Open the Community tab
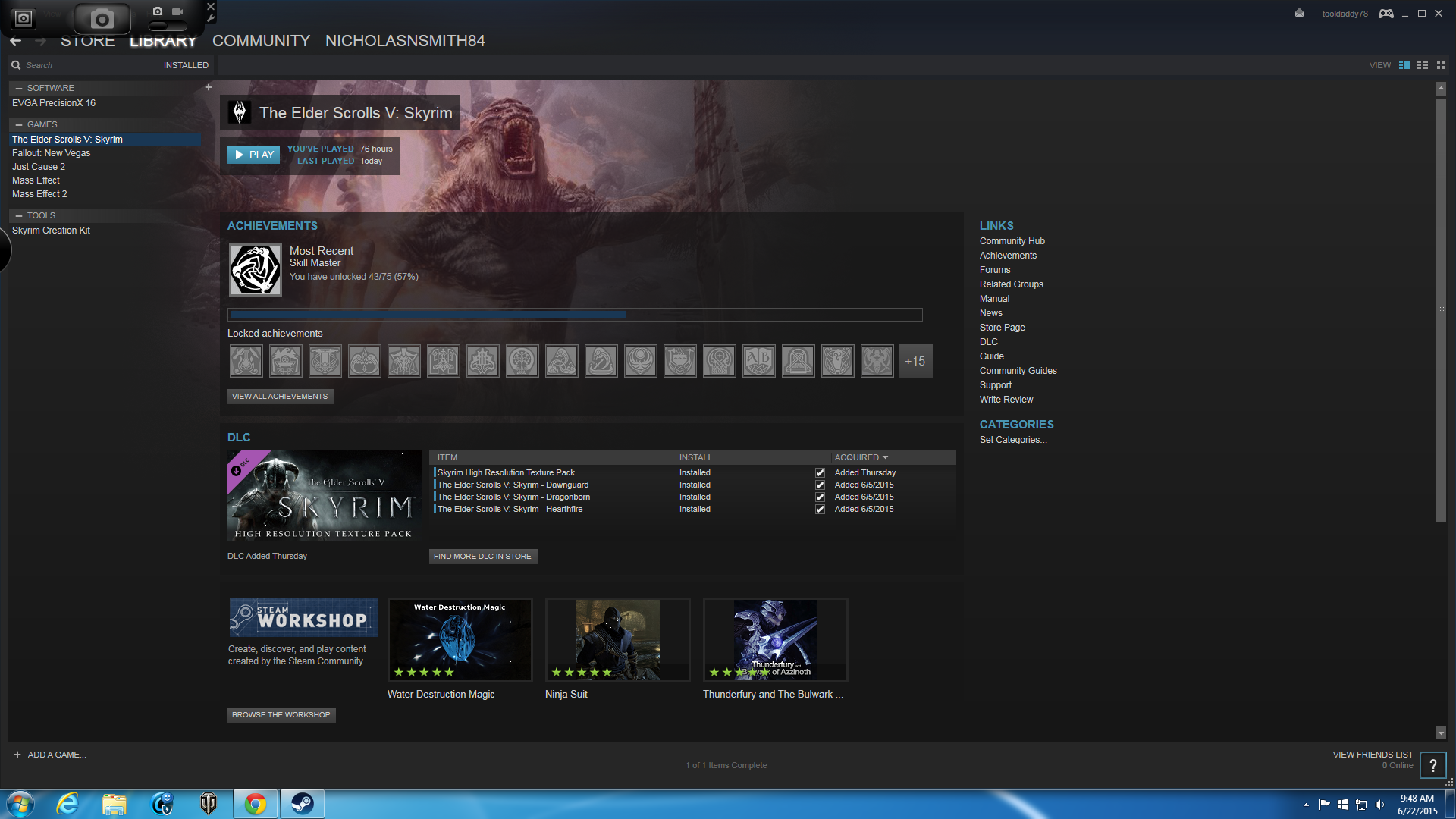 pos(261,41)
